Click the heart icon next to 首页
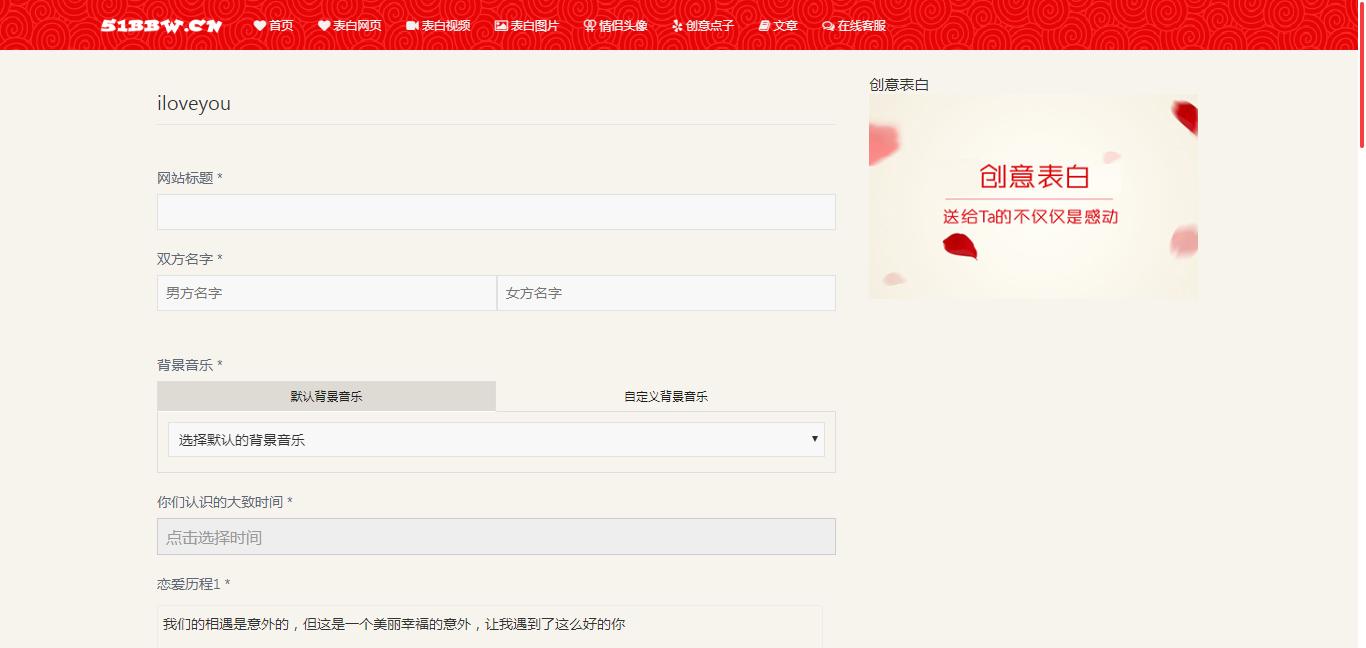 point(258,27)
